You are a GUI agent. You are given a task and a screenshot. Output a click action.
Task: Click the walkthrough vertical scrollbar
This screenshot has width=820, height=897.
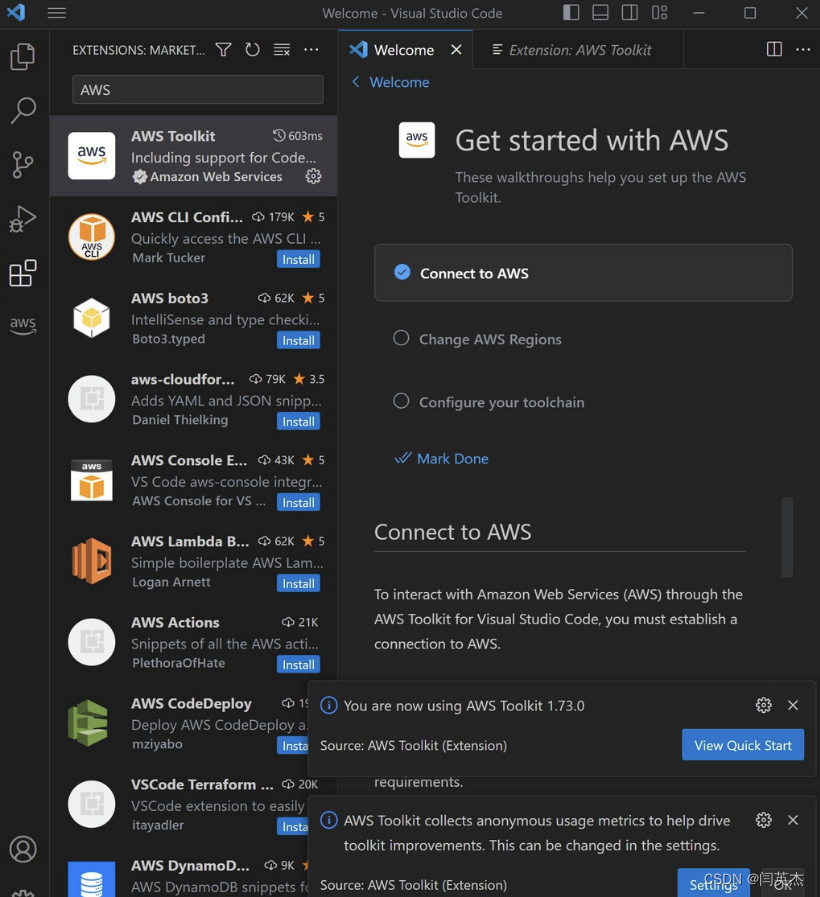tap(787, 537)
